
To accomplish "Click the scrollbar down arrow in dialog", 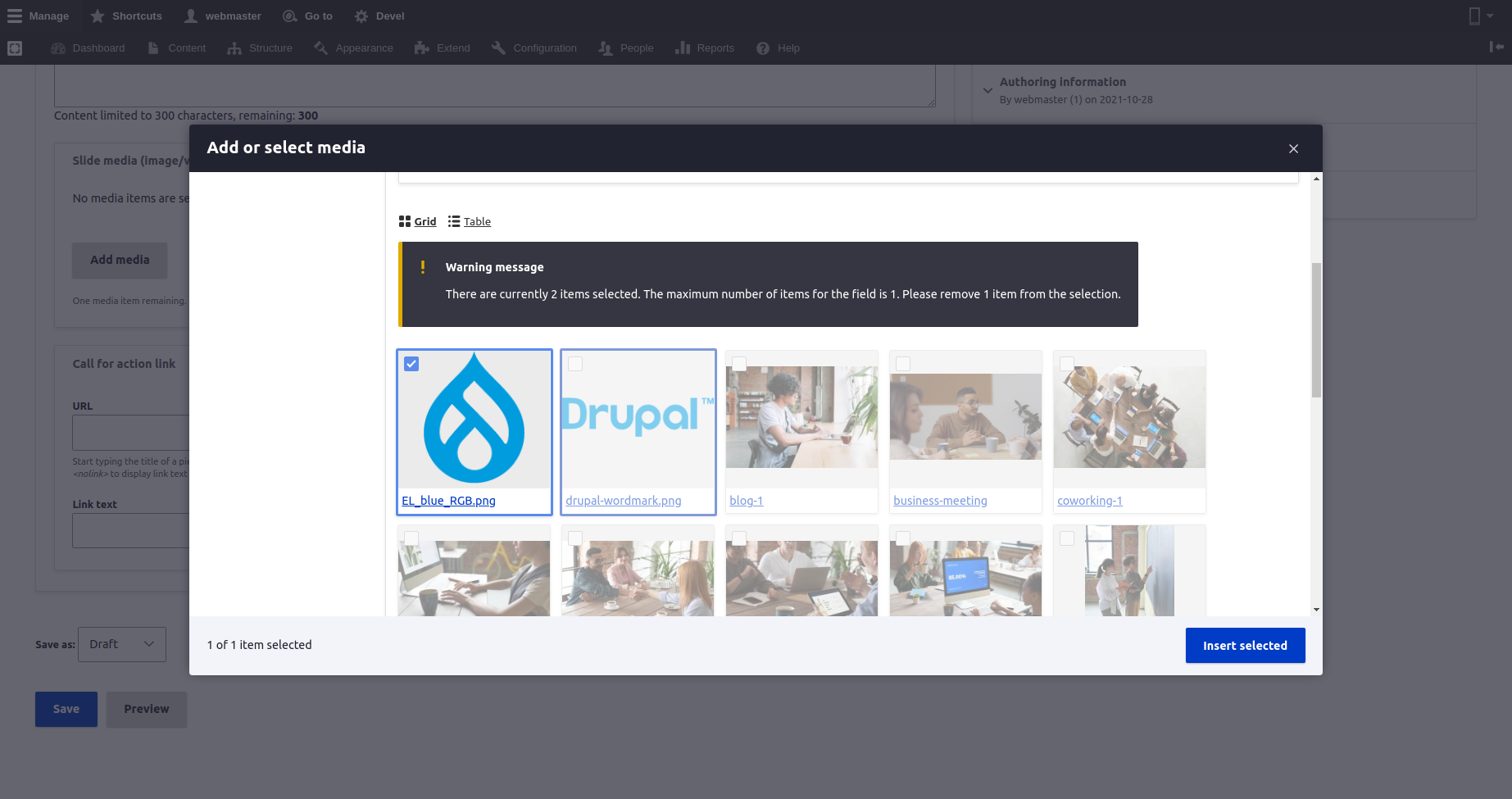I will click(x=1316, y=610).
